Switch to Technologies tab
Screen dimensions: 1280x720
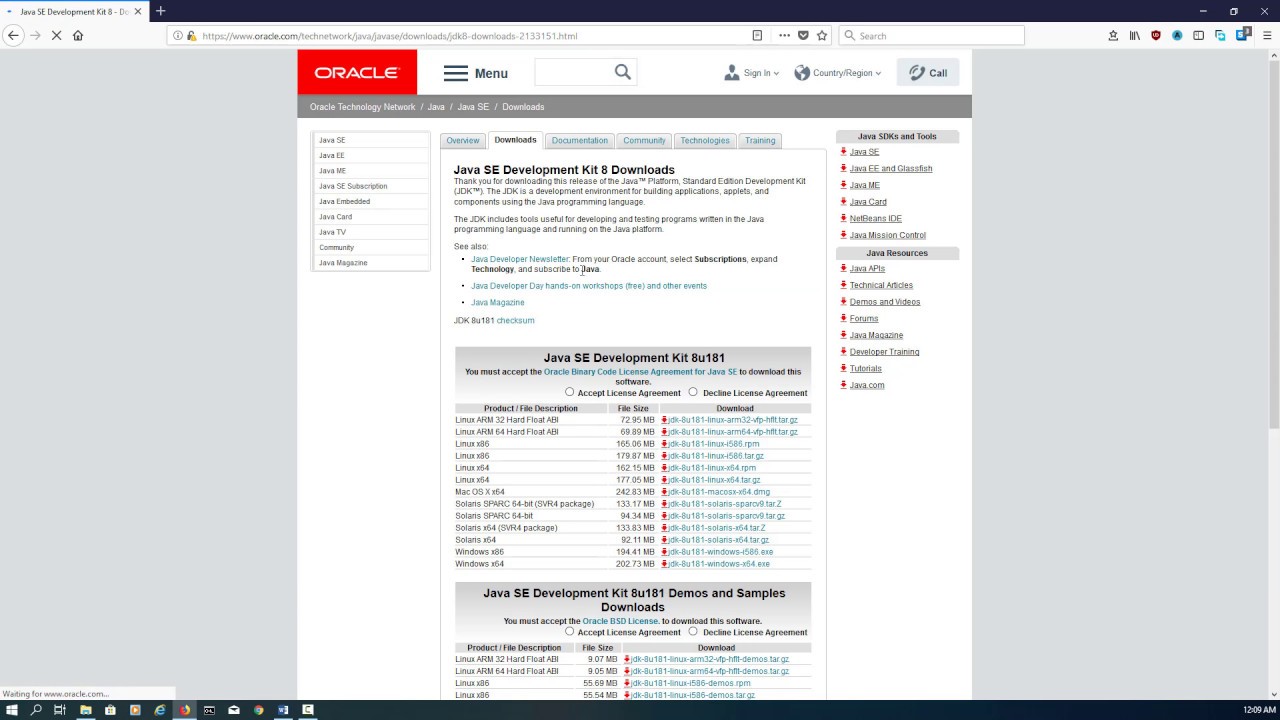(705, 140)
